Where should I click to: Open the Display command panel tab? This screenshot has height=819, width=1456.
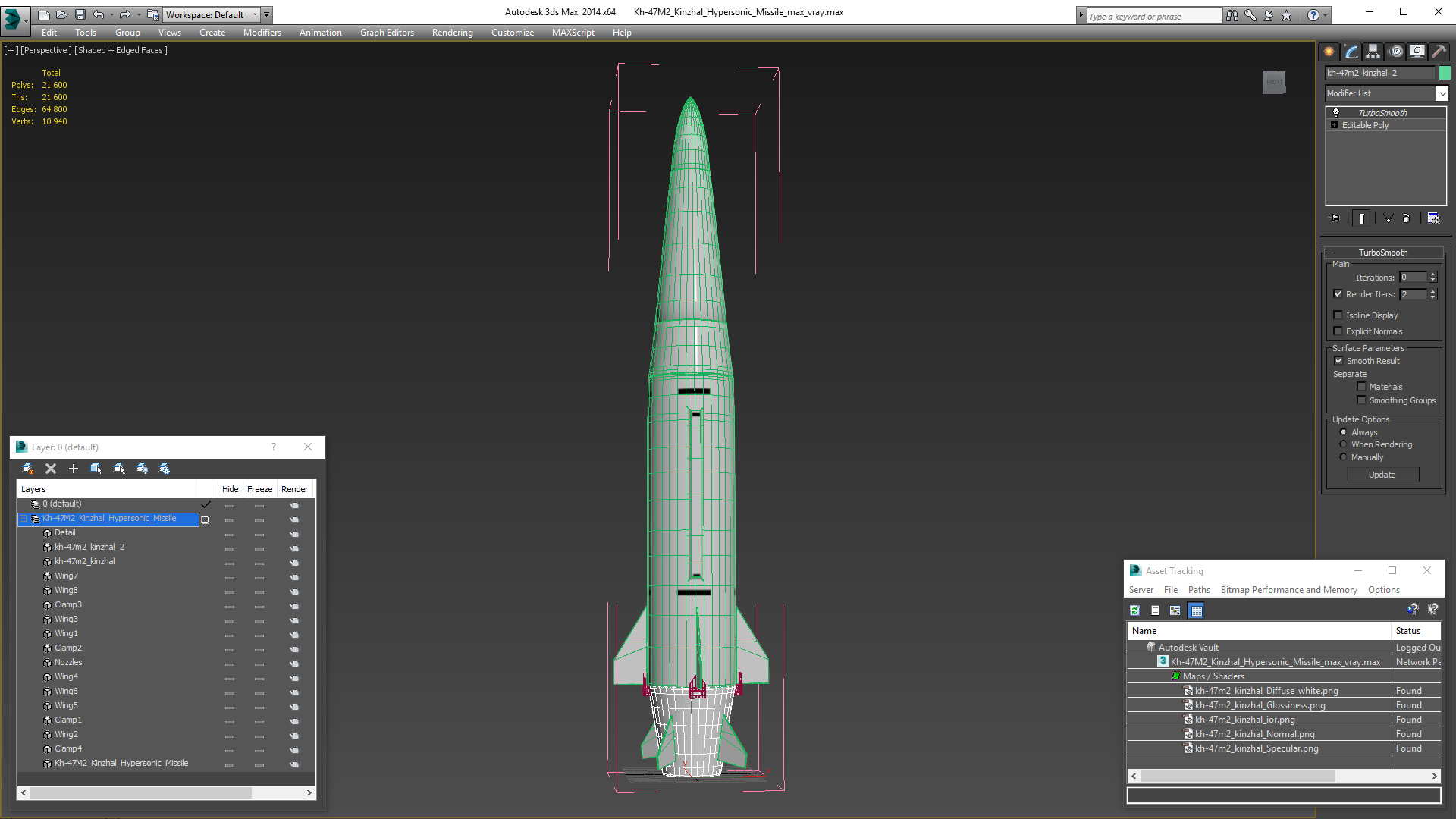click(1417, 52)
